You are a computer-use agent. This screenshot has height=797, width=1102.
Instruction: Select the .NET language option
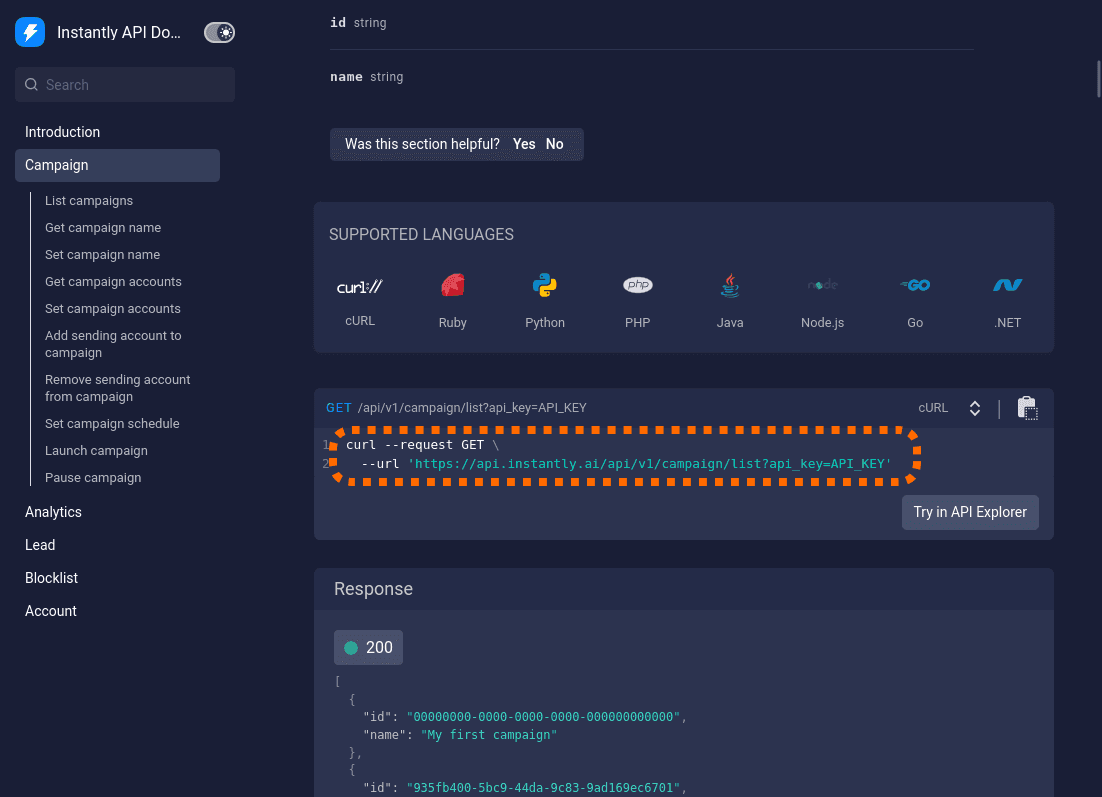point(1007,297)
